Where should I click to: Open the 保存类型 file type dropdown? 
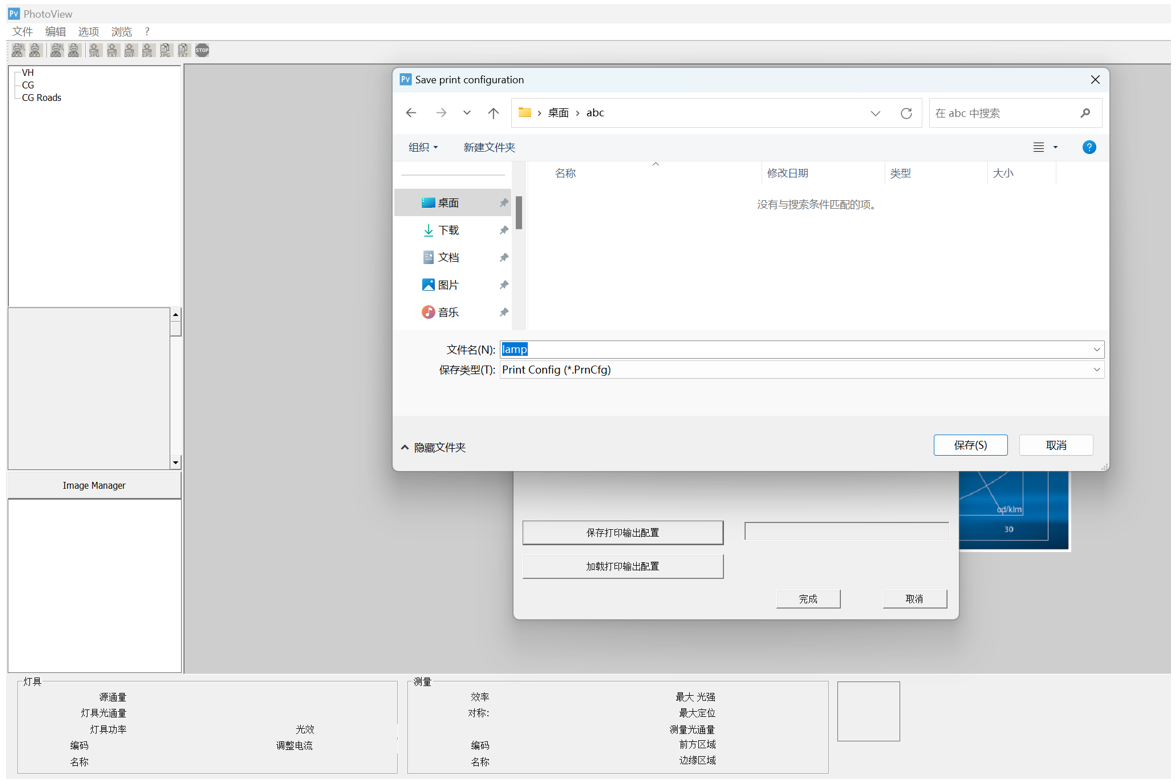1096,370
